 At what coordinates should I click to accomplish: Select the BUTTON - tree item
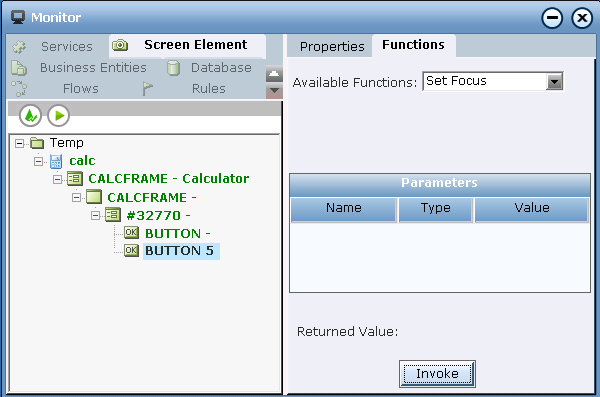tap(178, 234)
